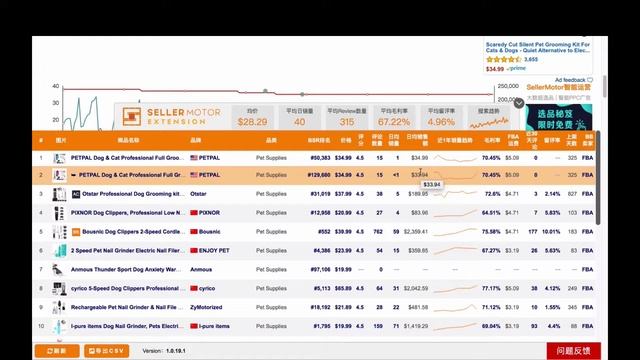Click the 75.58% margin in Bousnic row
This screenshot has height=360, width=640.
coord(491,232)
